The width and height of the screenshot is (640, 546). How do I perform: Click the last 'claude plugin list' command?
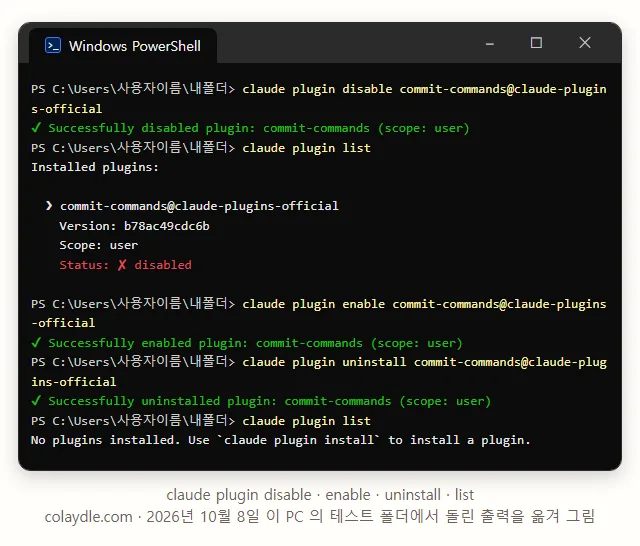point(306,421)
